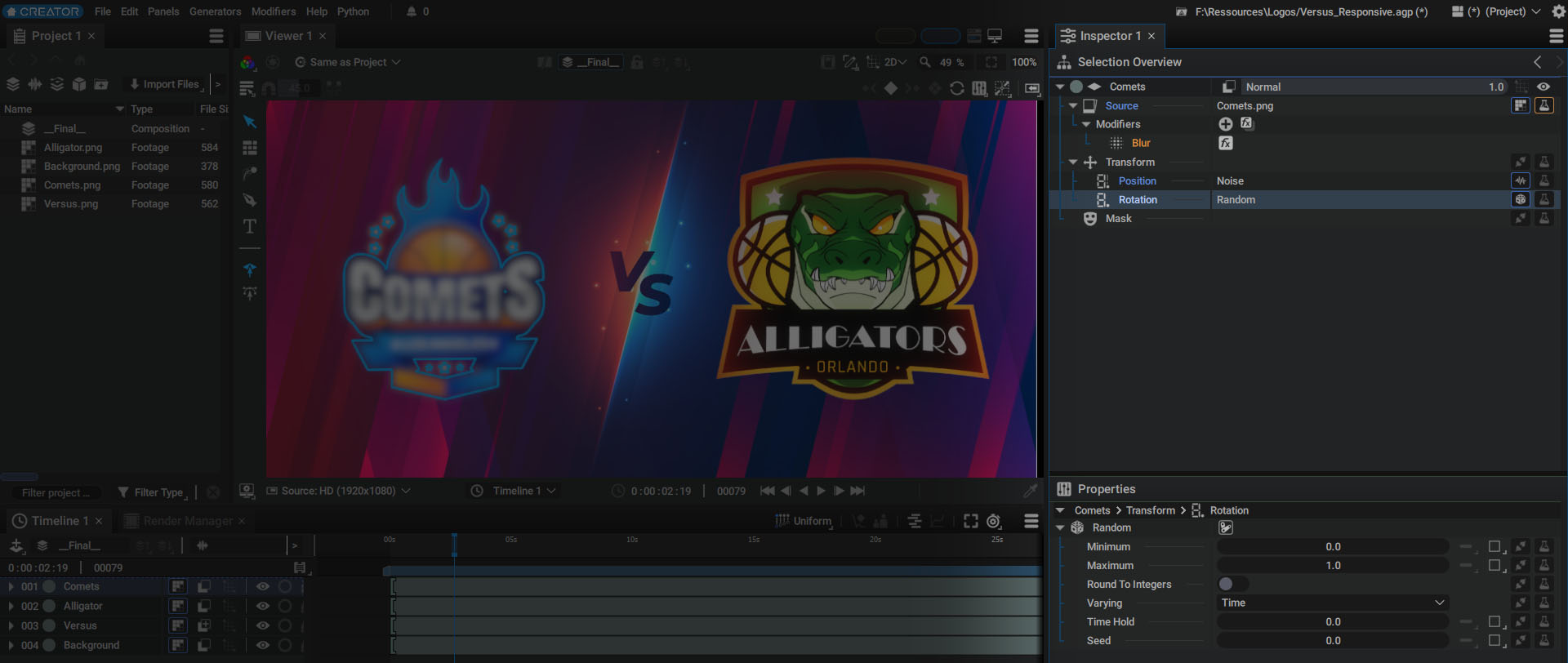
Task: Open the Modifiers menu
Action: (x=274, y=11)
